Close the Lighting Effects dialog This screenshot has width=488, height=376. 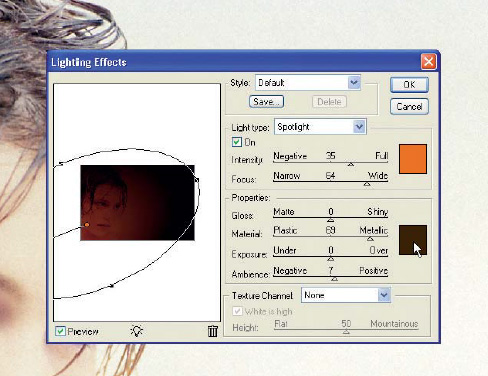428,62
